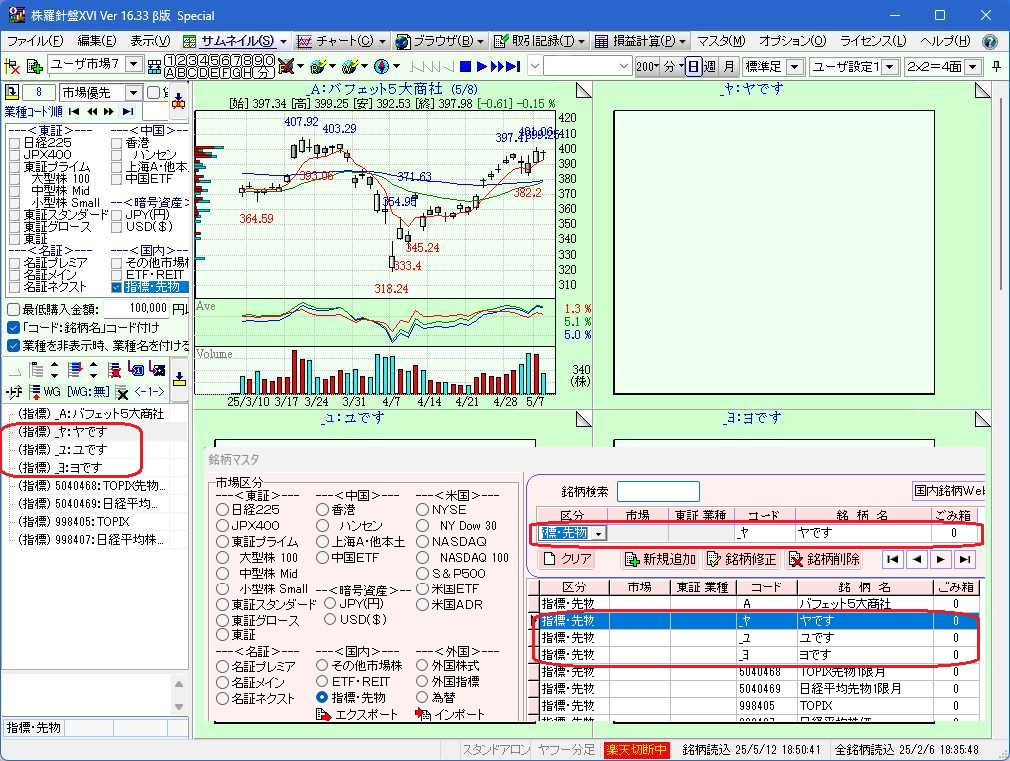
Task: Expand the Buffett chart panel's corner triangle
Action: click(x=583, y=91)
